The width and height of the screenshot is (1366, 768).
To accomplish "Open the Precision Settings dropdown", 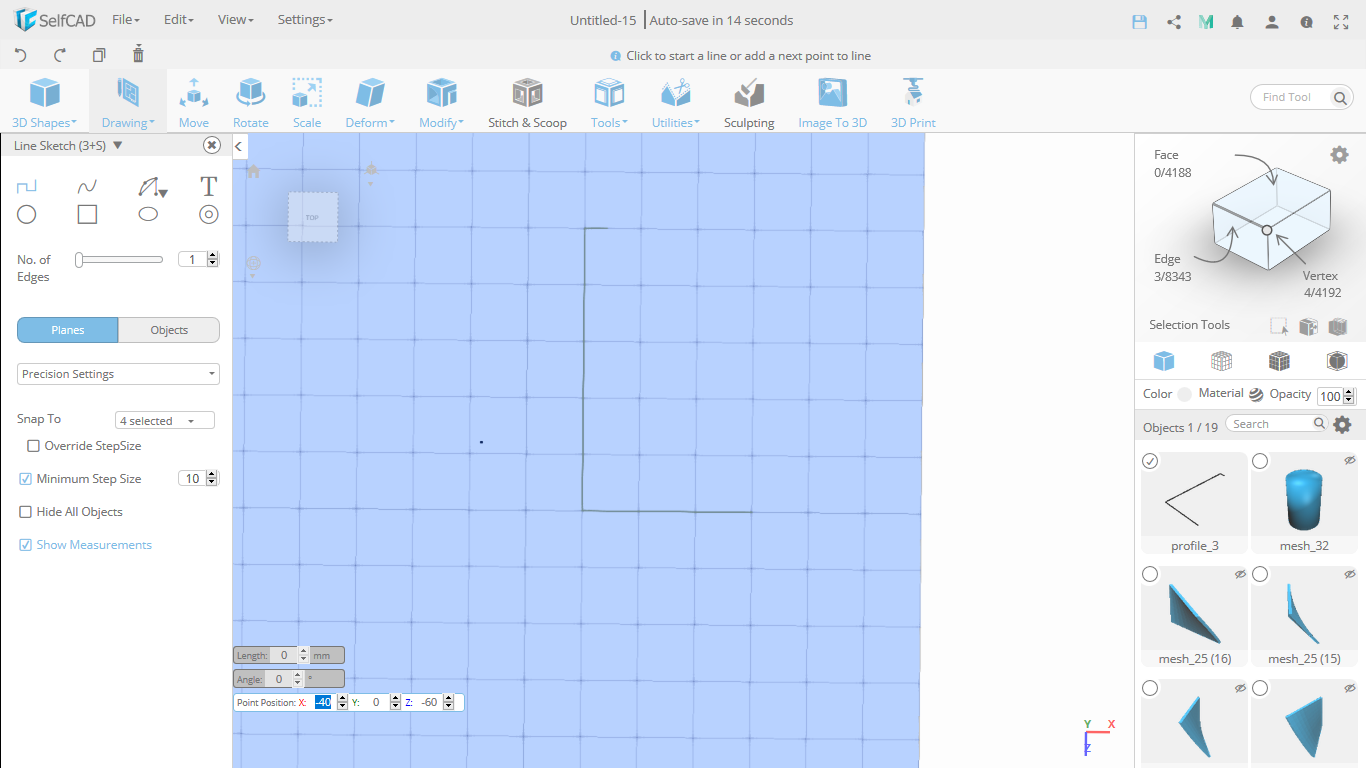I will click(118, 374).
